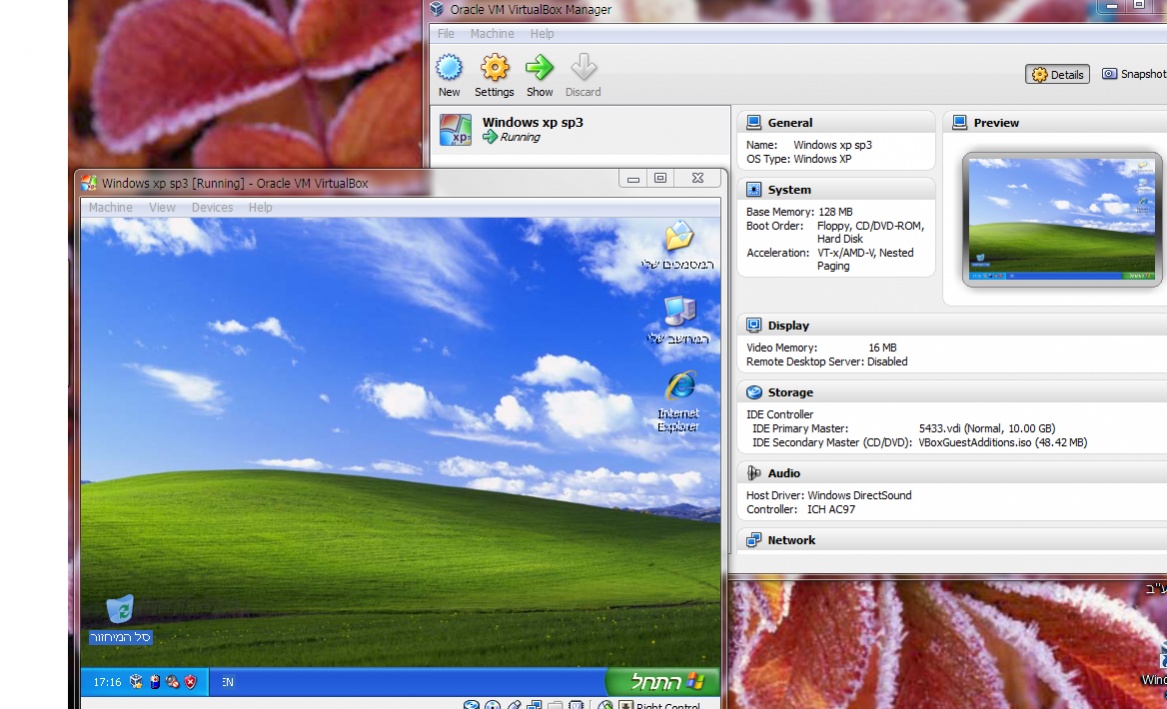Click the 'OS Type: Windows XP' line
This screenshot has height=709, width=1167.
coord(799,159)
